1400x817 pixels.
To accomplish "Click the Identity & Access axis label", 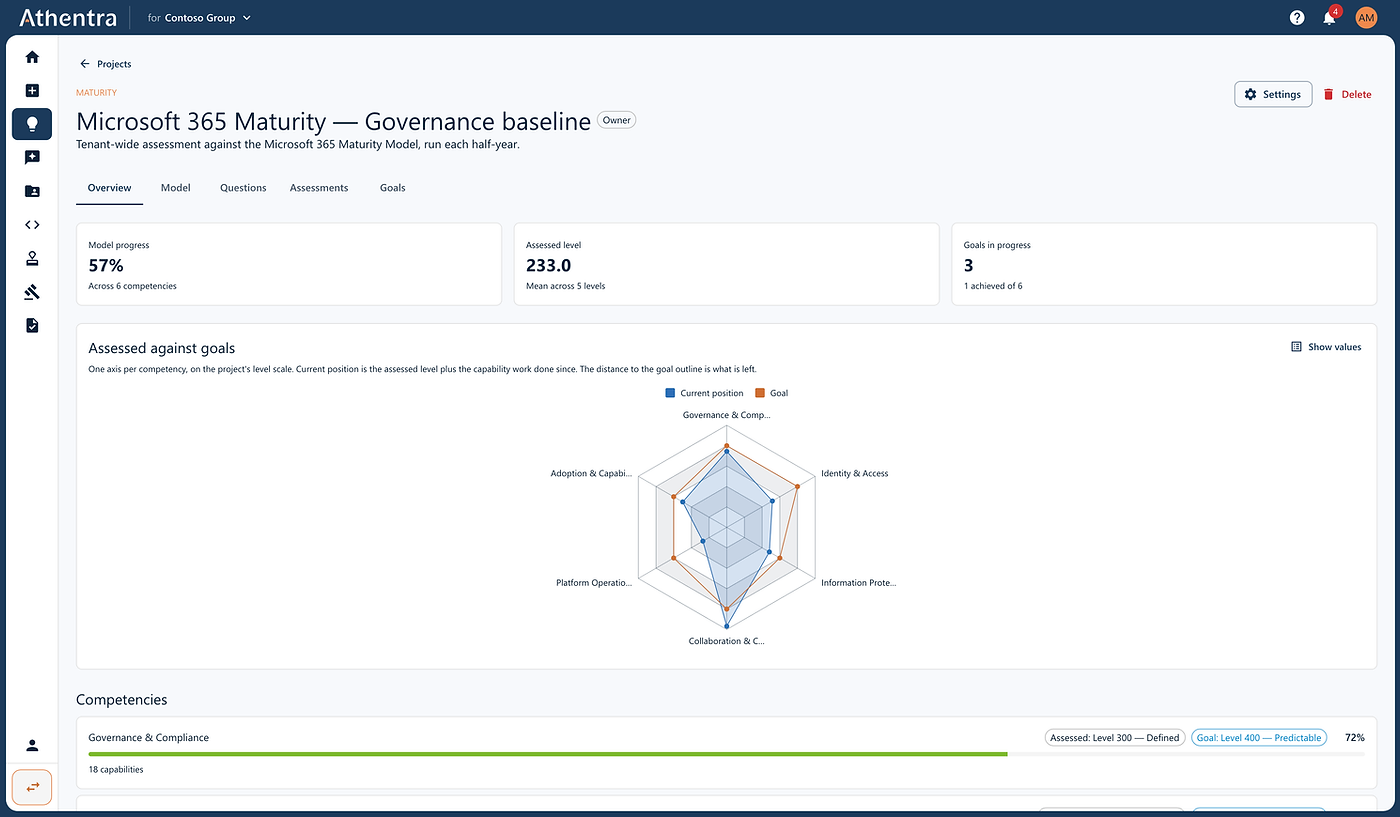I will pyautogui.click(x=854, y=473).
